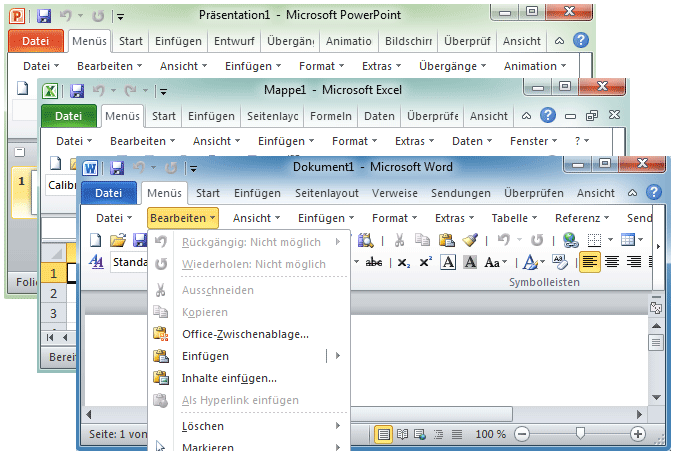
Task: Click the Save icon in Excel title bar
Action: [73, 88]
